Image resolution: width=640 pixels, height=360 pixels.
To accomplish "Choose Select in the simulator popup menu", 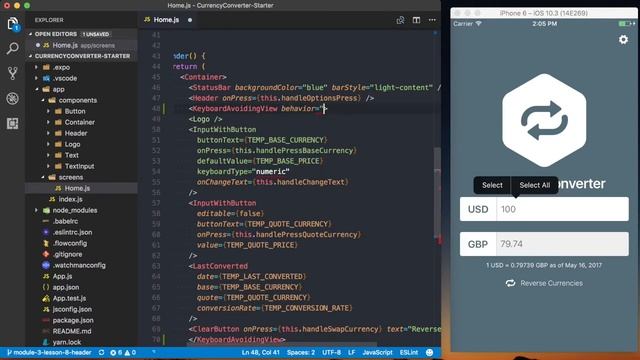I will coord(492,185).
